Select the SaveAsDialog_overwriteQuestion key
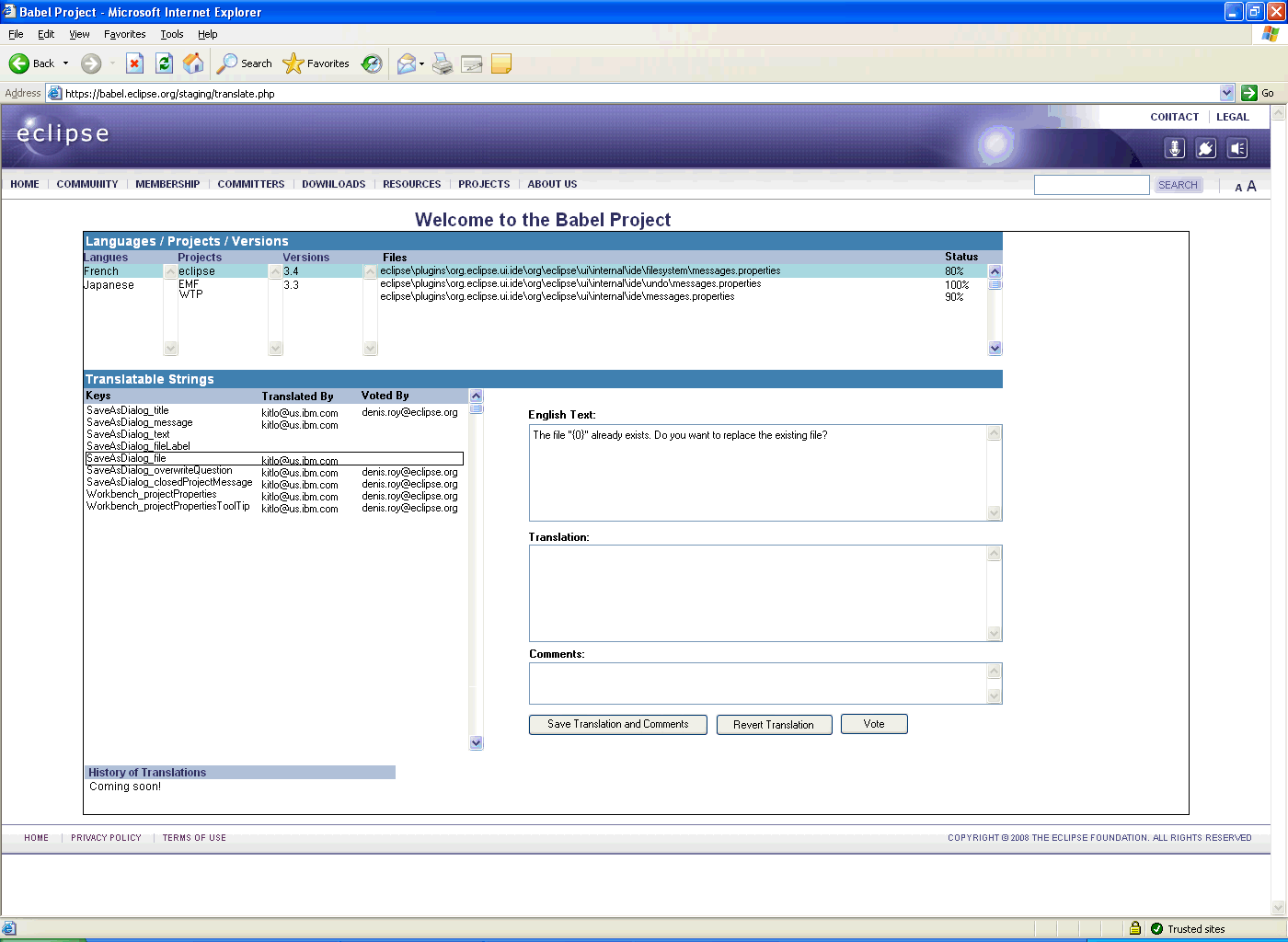Viewport: 1288px width, 942px height. (x=159, y=471)
